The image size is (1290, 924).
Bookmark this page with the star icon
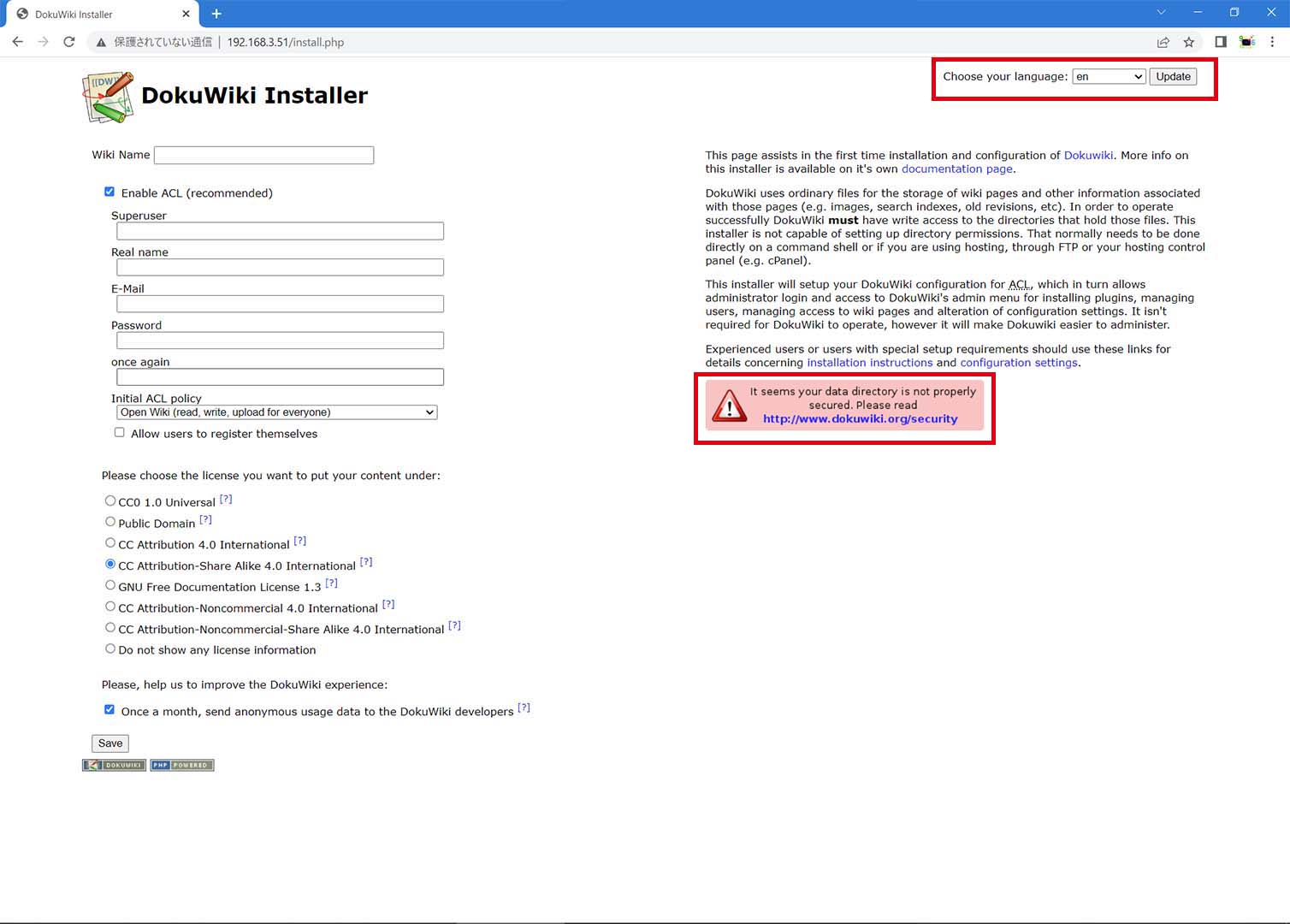point(1189,42)
